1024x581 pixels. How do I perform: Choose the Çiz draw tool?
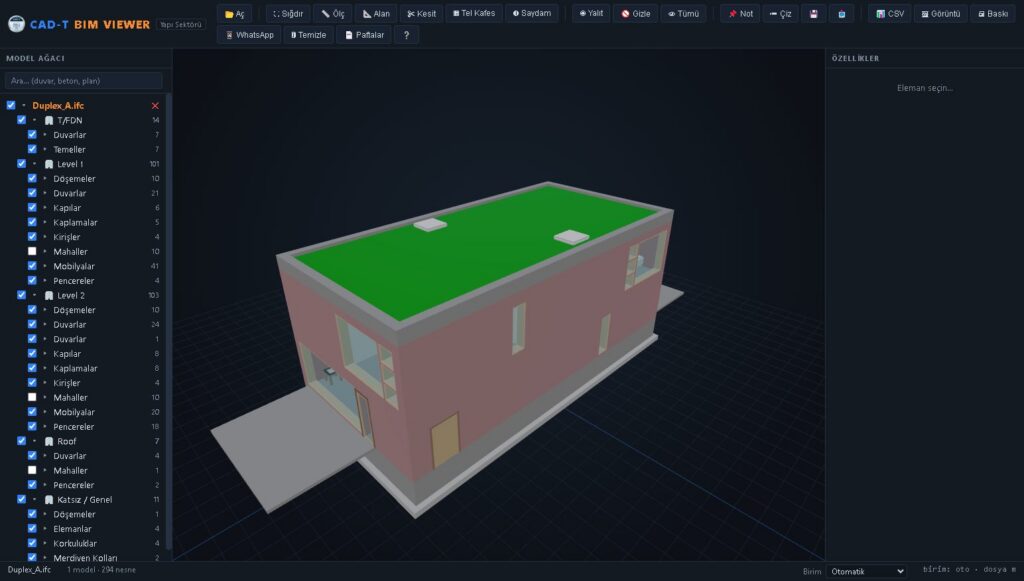click(780, 14)
